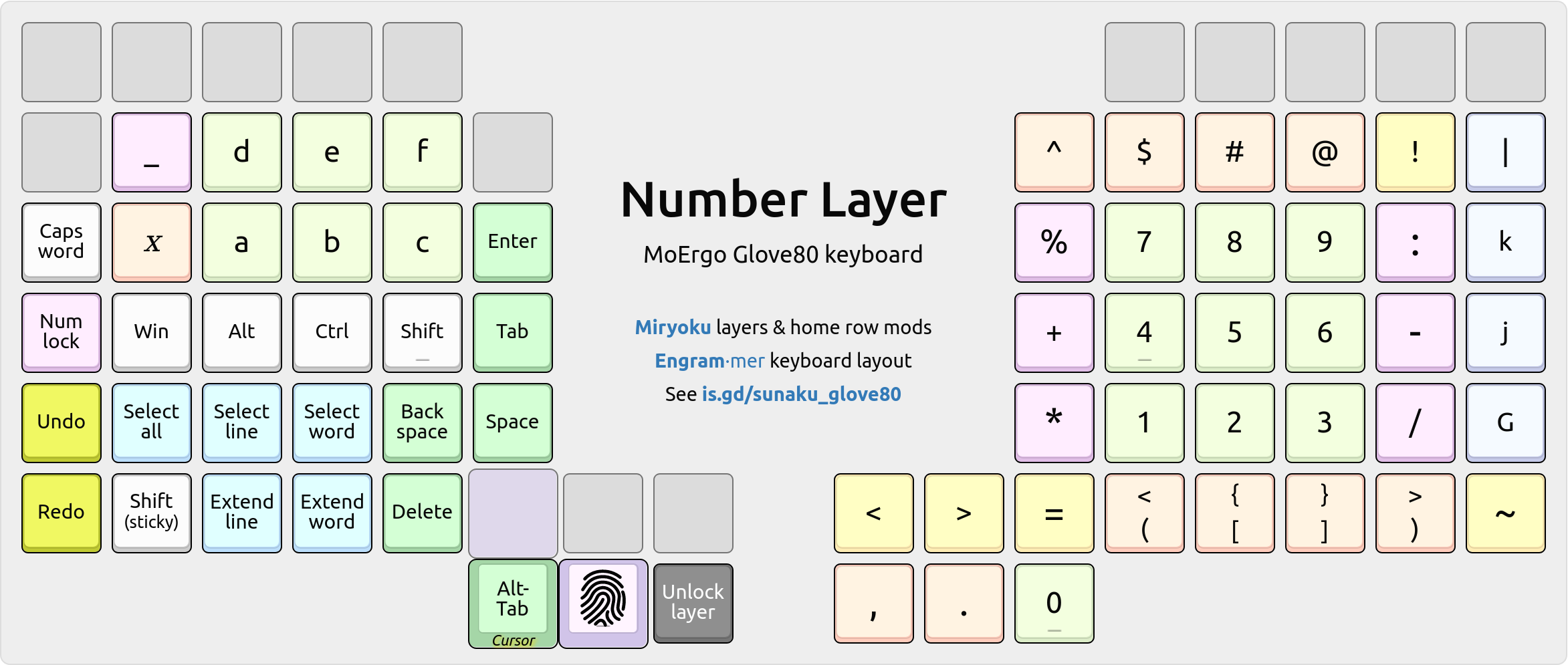Click the number 6 key

1325,333
